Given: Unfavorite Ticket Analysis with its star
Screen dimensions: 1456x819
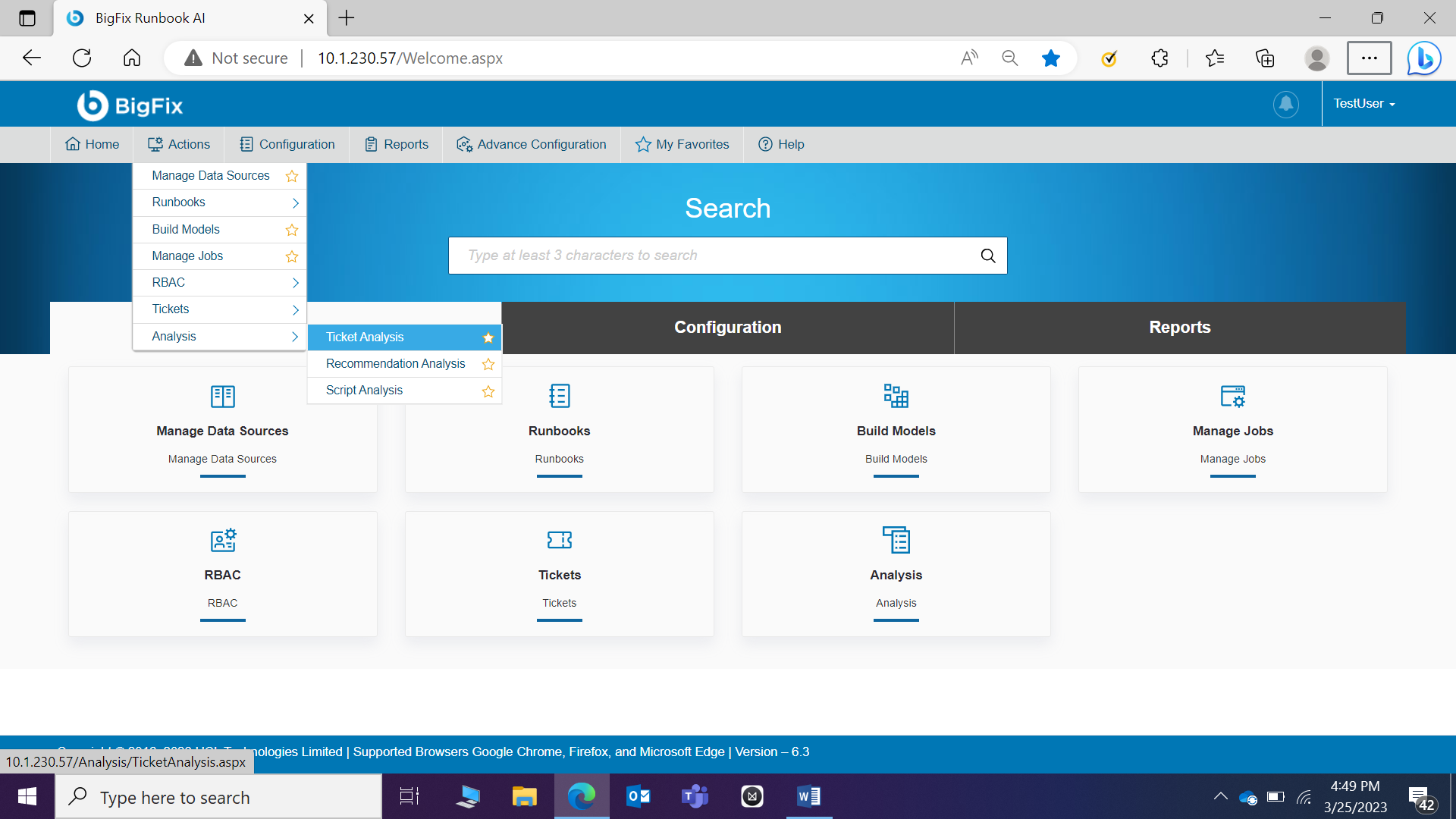Looking at the screenshot, I should pos(488,337).
